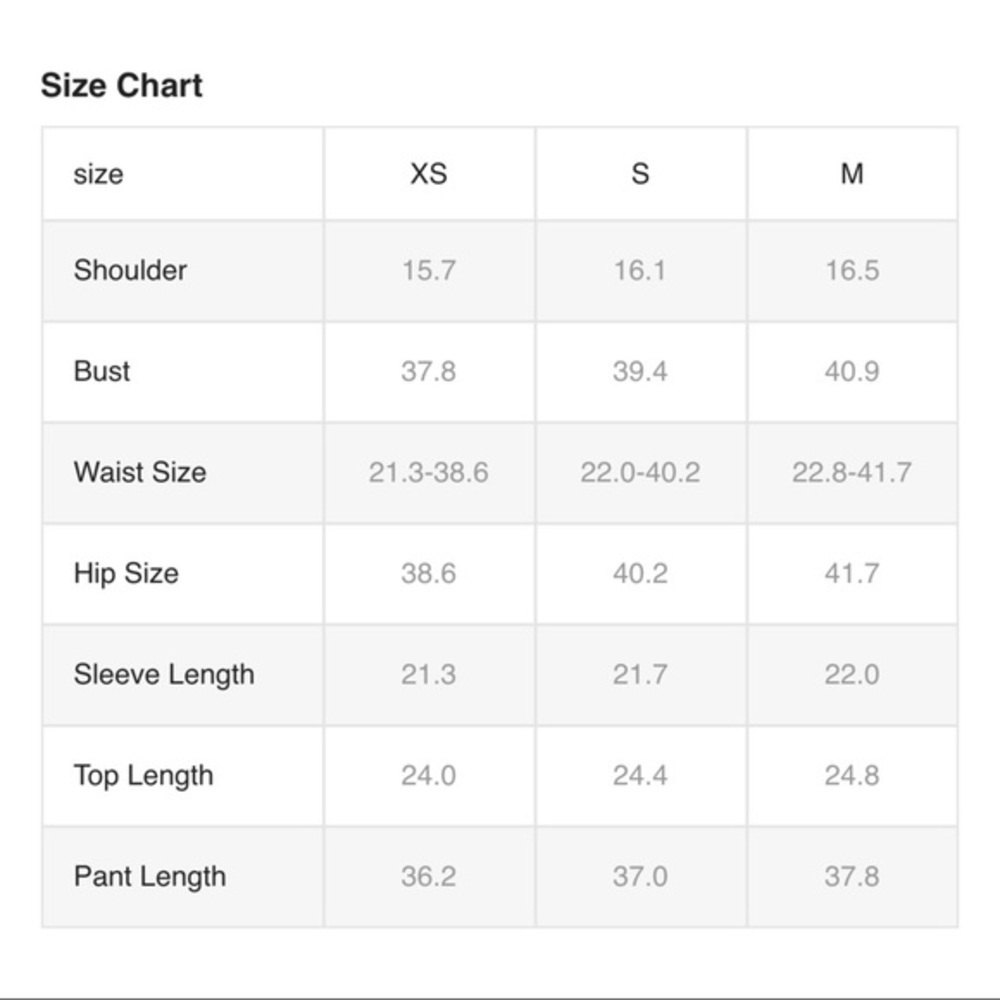Click the XS shoulder value 15.7

pos(429,270)
